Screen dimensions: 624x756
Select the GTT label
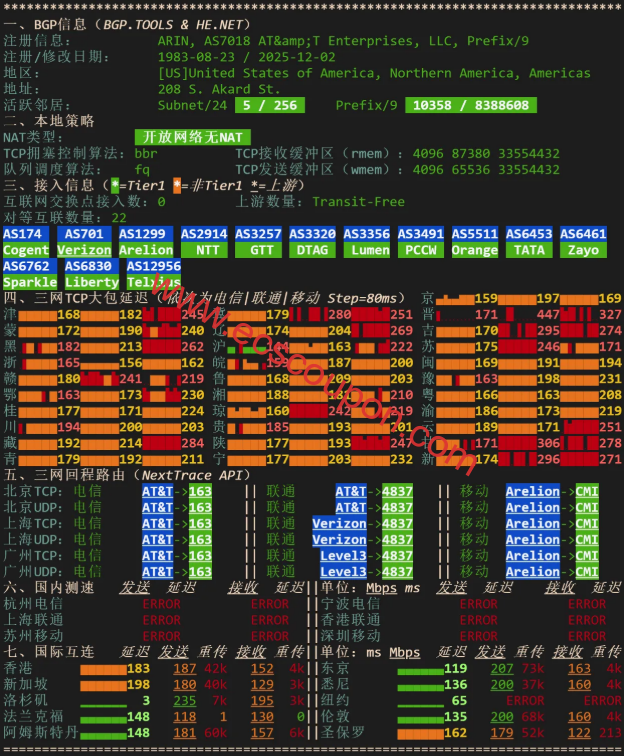tap(258, 250)
